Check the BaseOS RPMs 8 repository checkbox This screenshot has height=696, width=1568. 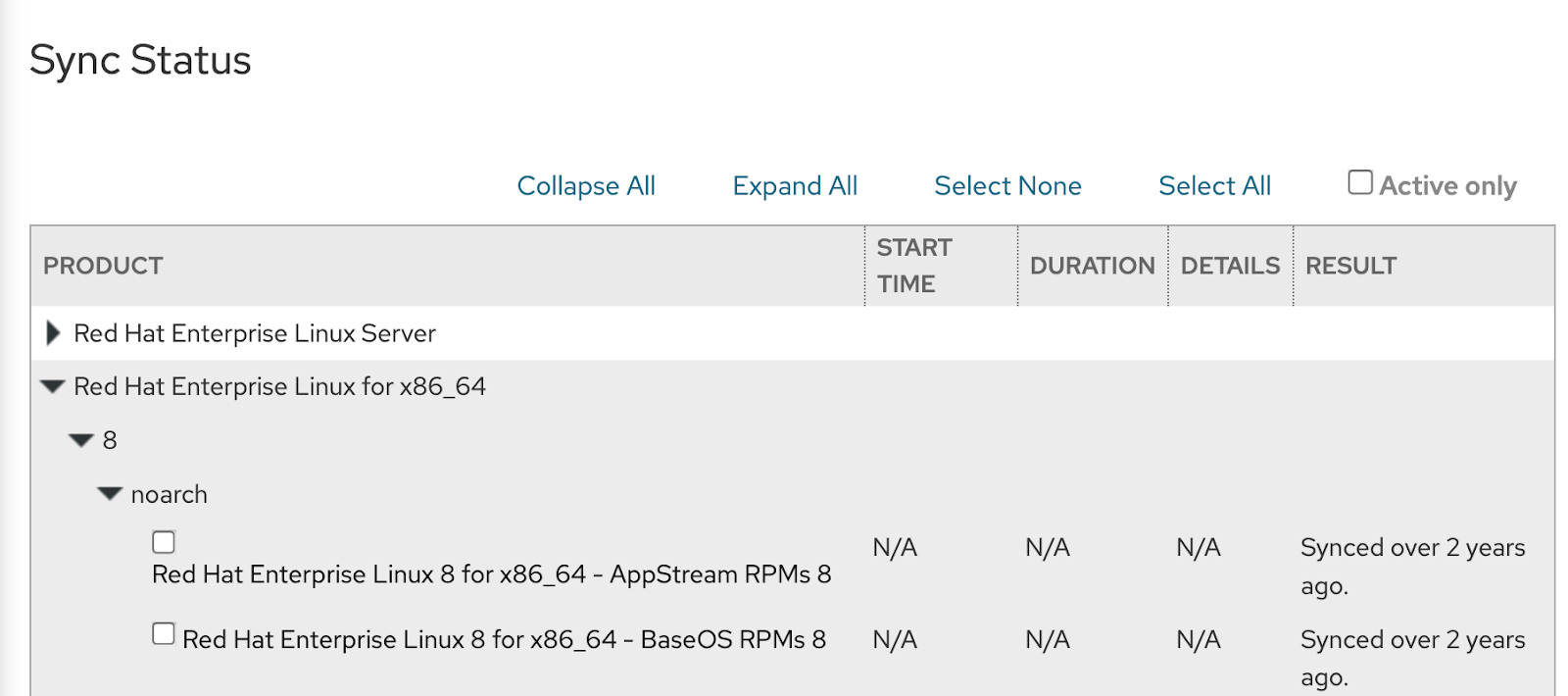click(x=164, y=634)
